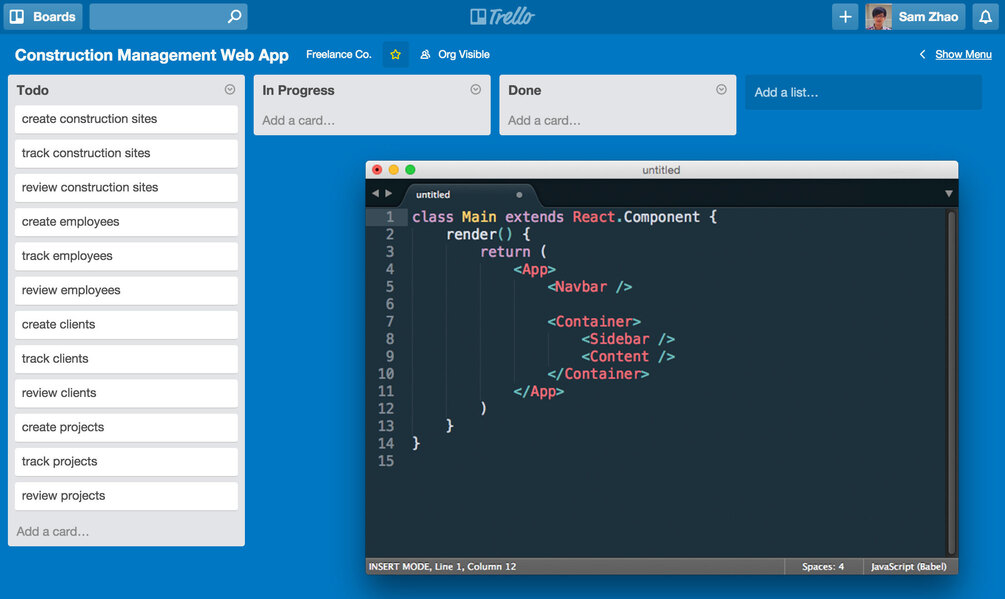Open card review construction sites

126,188
